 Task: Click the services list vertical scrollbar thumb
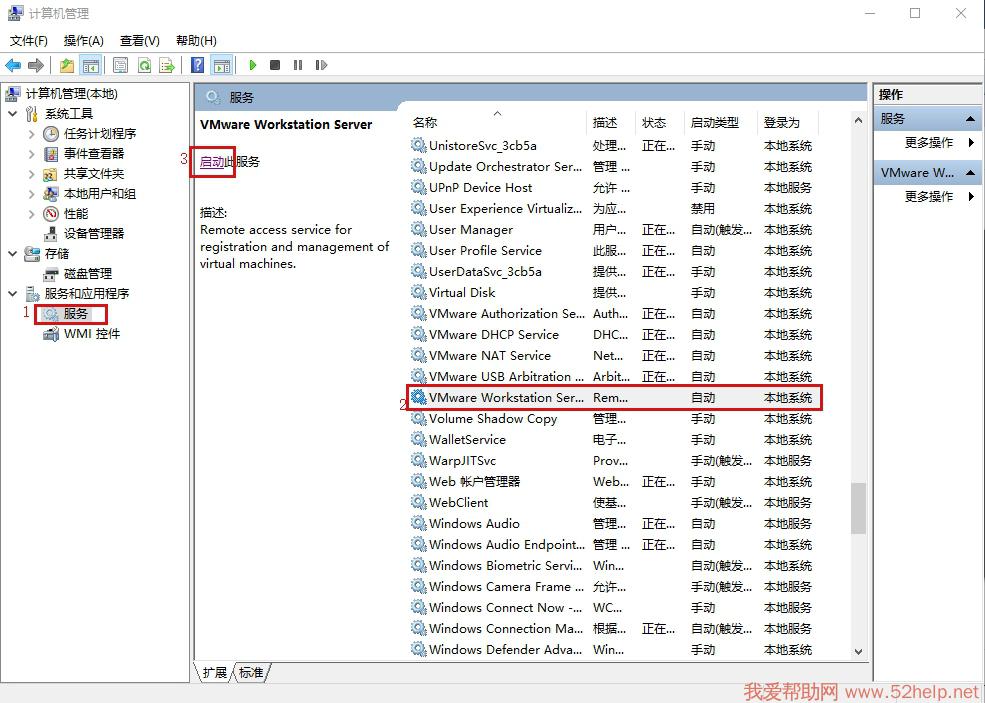(x=858, y=508)
